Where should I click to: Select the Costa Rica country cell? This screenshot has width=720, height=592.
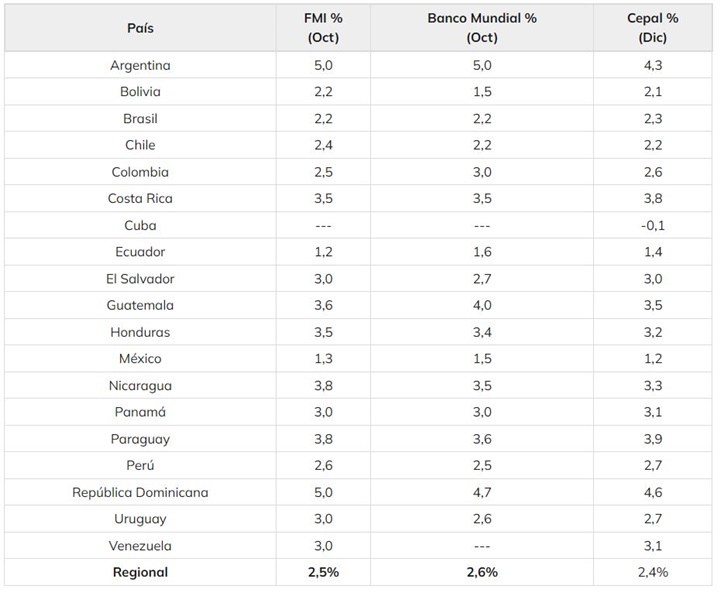[x=140, y=199]
